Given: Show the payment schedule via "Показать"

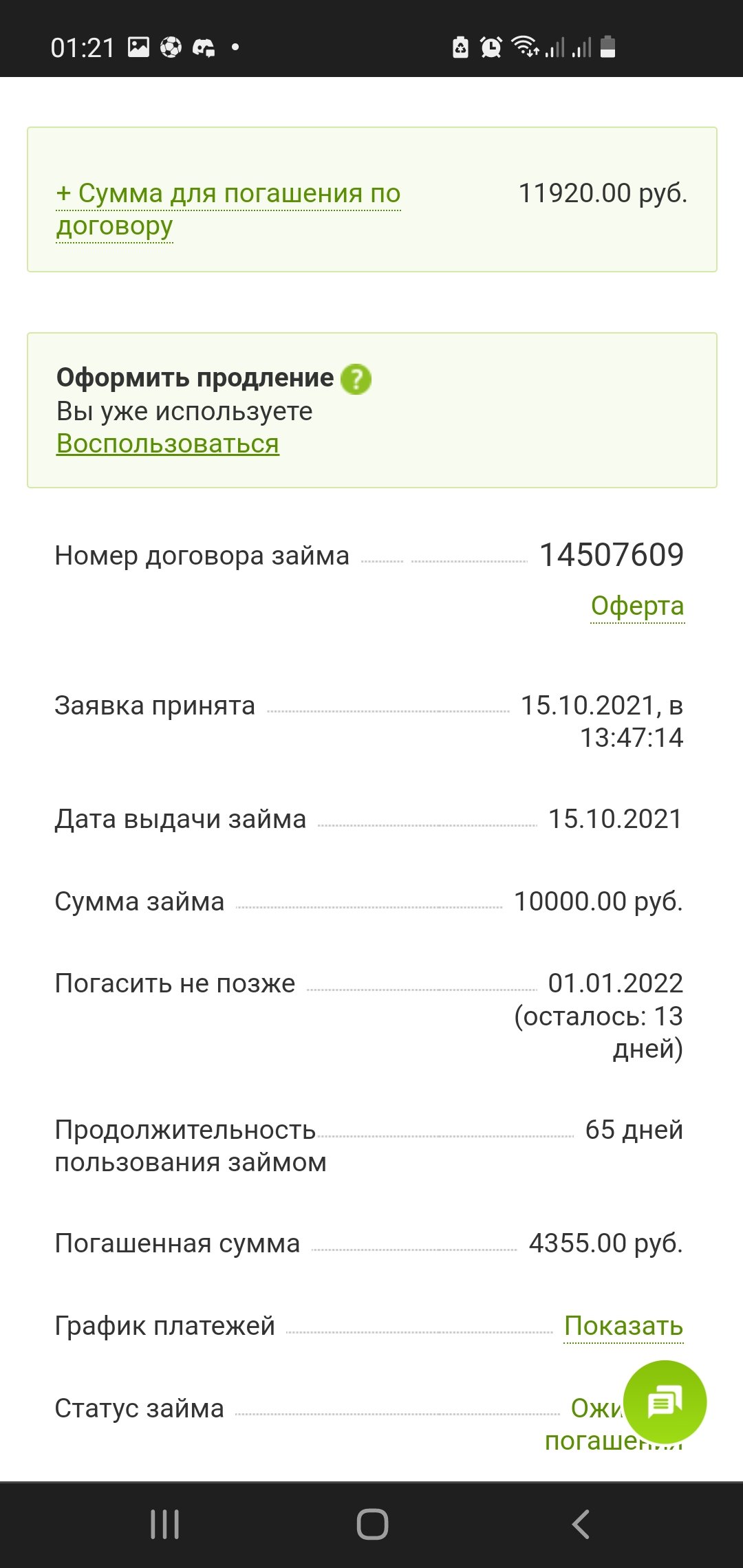Looking at the screenshot, I should tap(623, 1325).
